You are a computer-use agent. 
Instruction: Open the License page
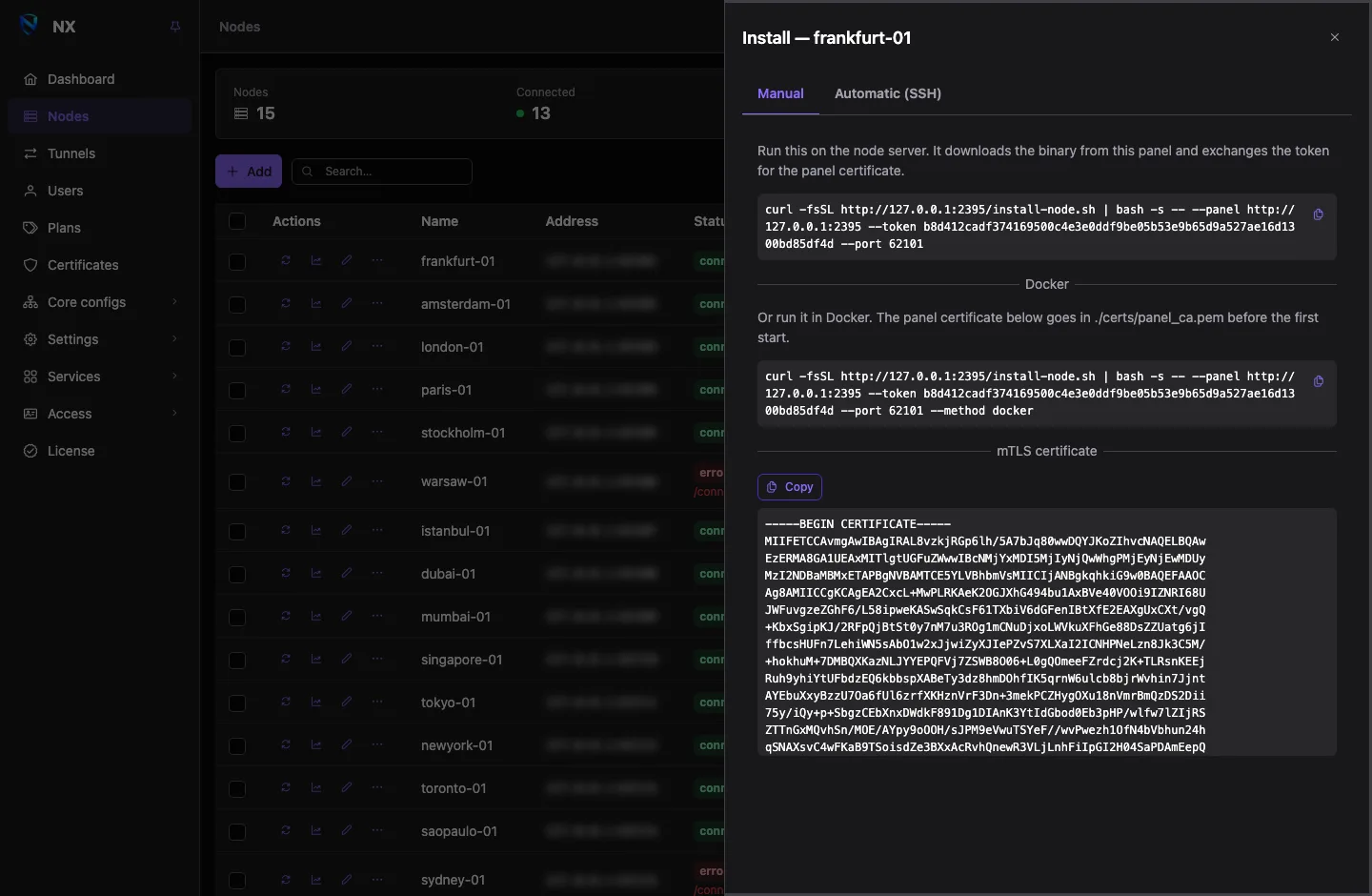click(x=100, y=451)
